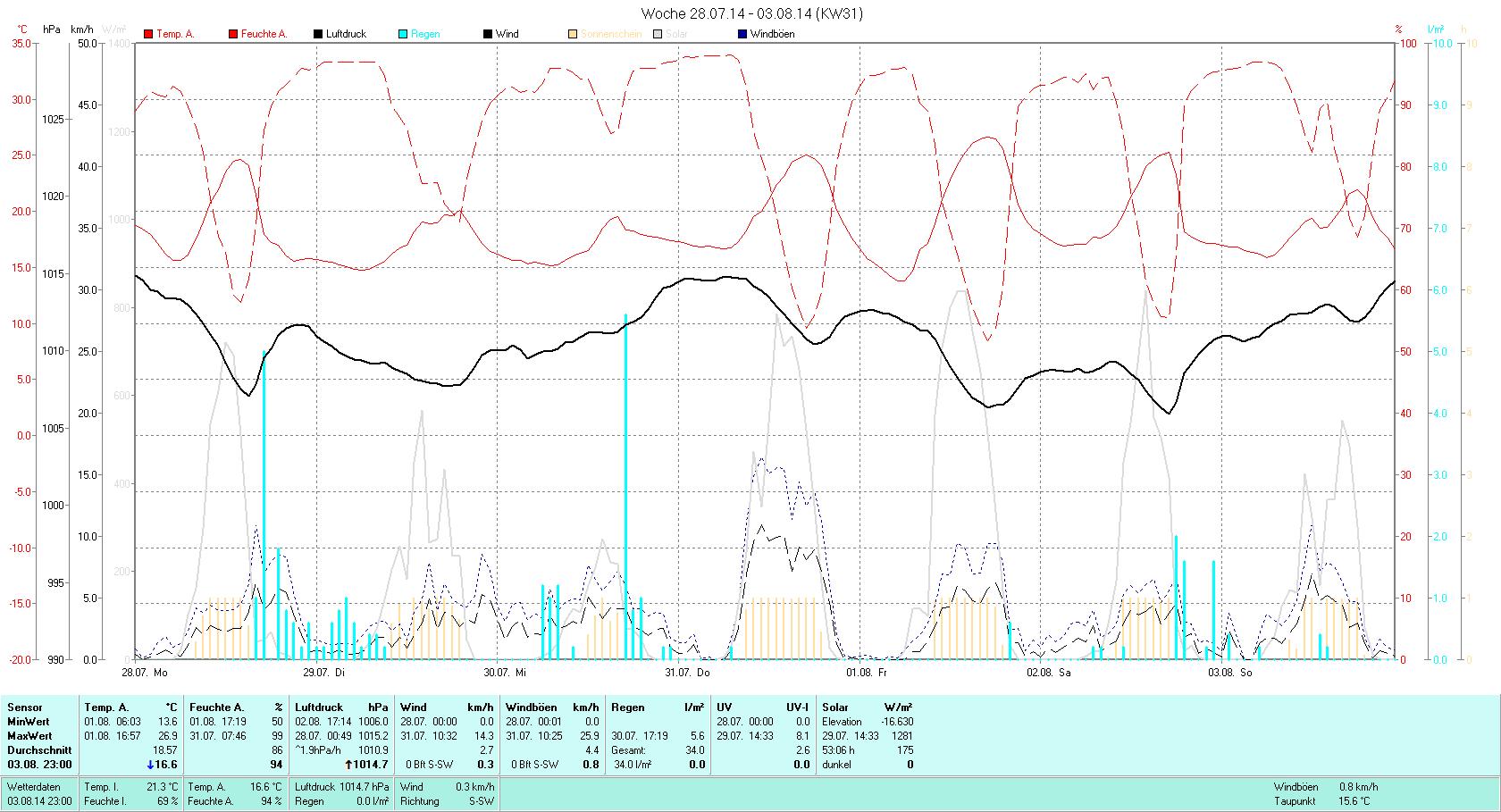Select the '01.08. Fr' day label

pos(867,672)
